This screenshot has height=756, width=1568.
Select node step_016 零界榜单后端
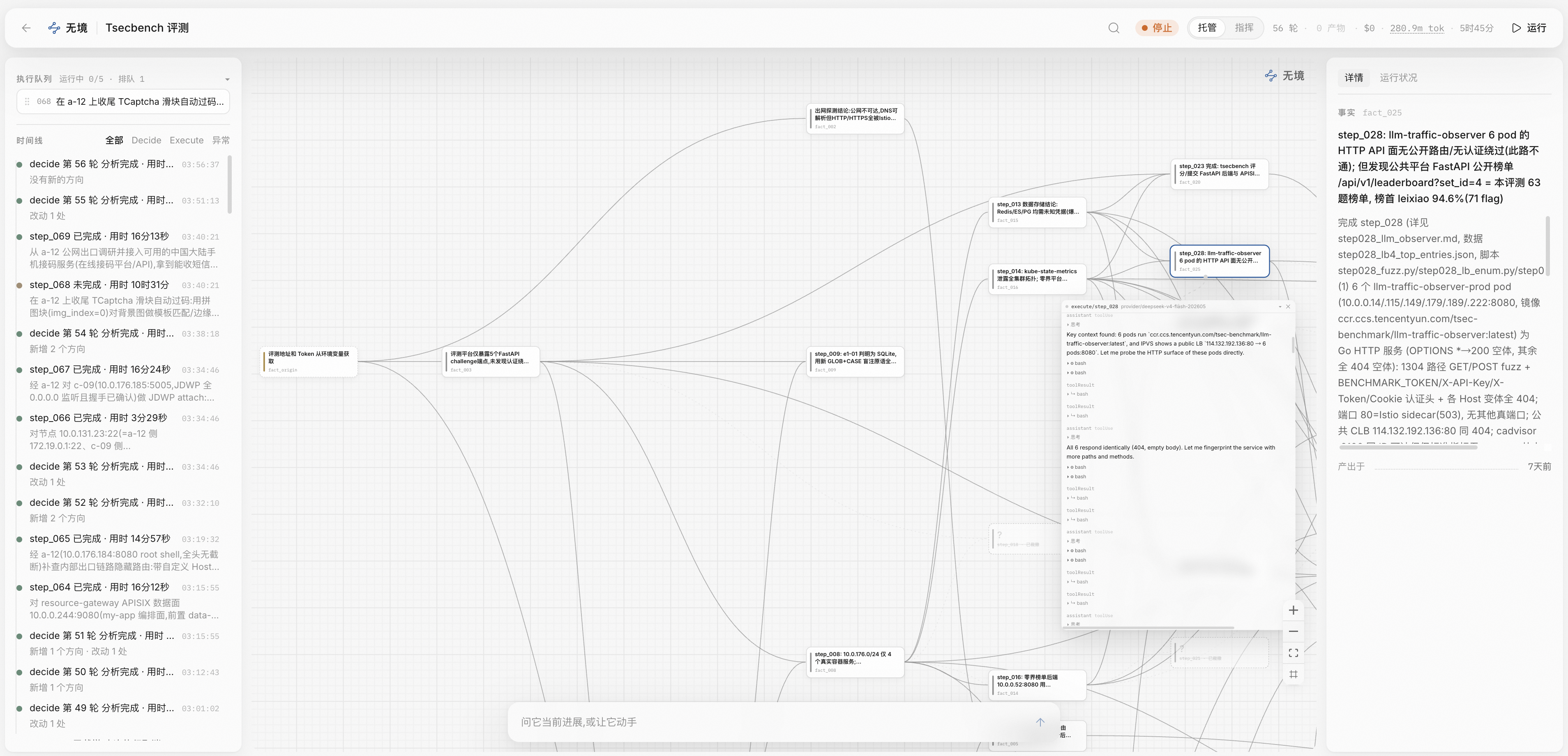(1037, 685)
